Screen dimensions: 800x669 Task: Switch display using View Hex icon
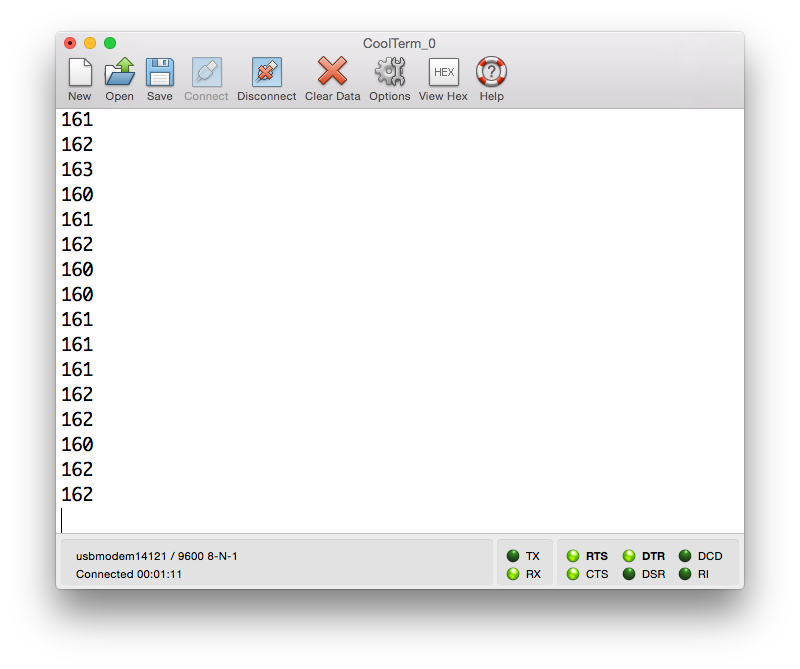443,73
